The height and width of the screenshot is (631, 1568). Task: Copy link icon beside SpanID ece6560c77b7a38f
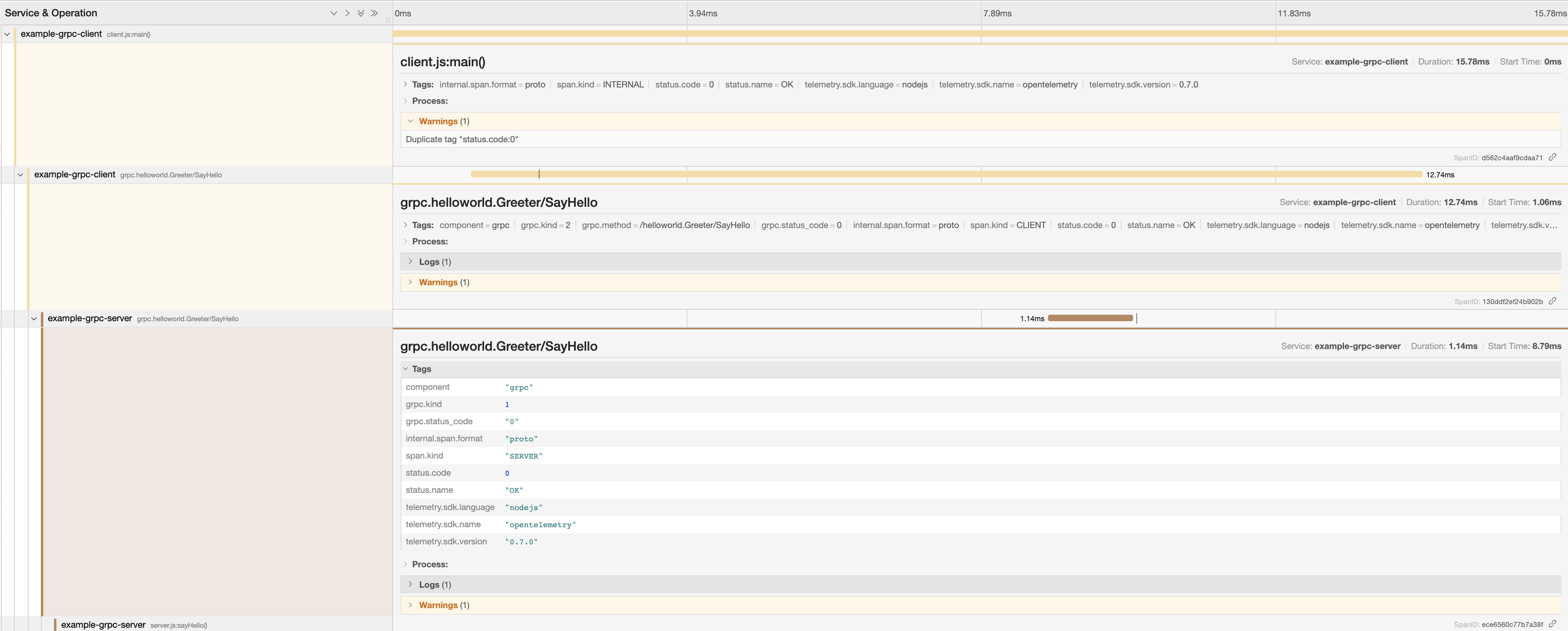(x=1552, y=624)
